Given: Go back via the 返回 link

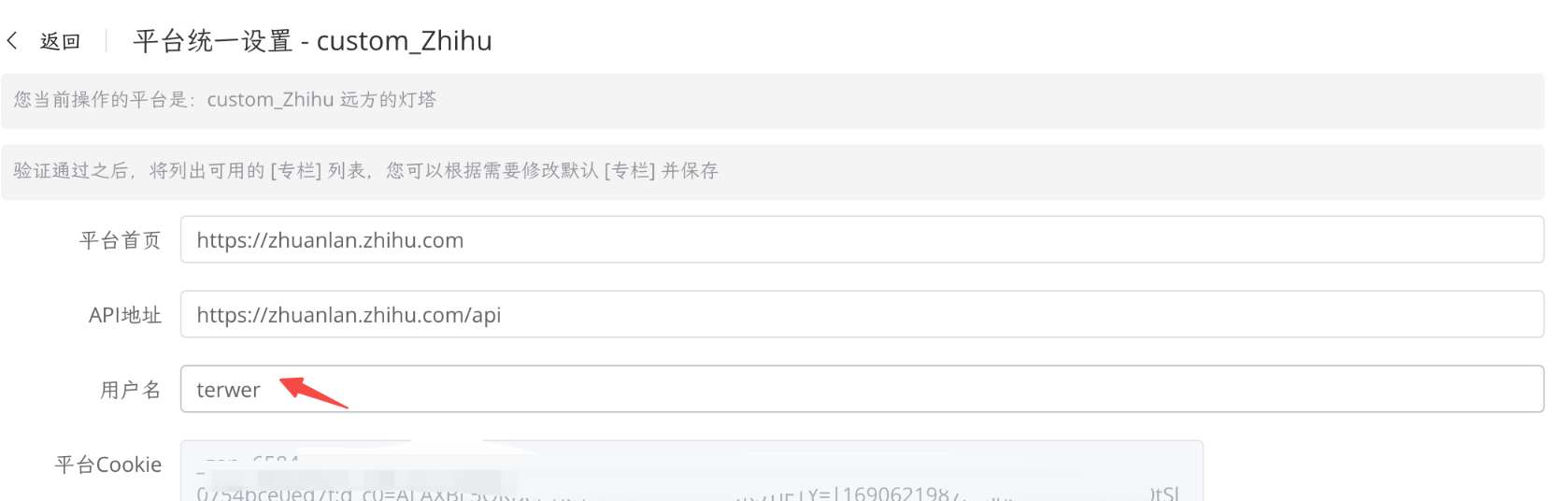Looking at the screenshot, I should [x=60, y=41].
